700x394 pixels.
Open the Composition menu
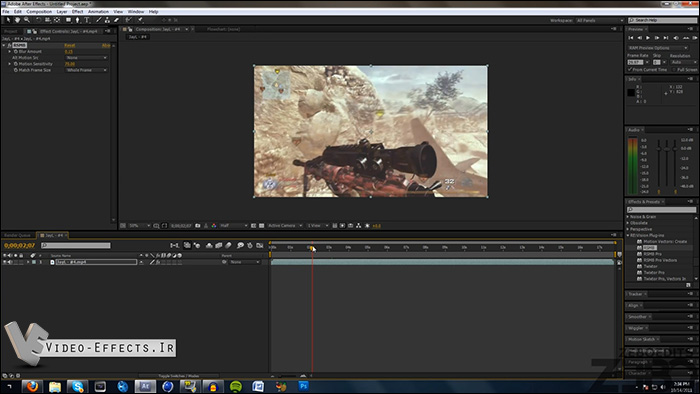39,12
